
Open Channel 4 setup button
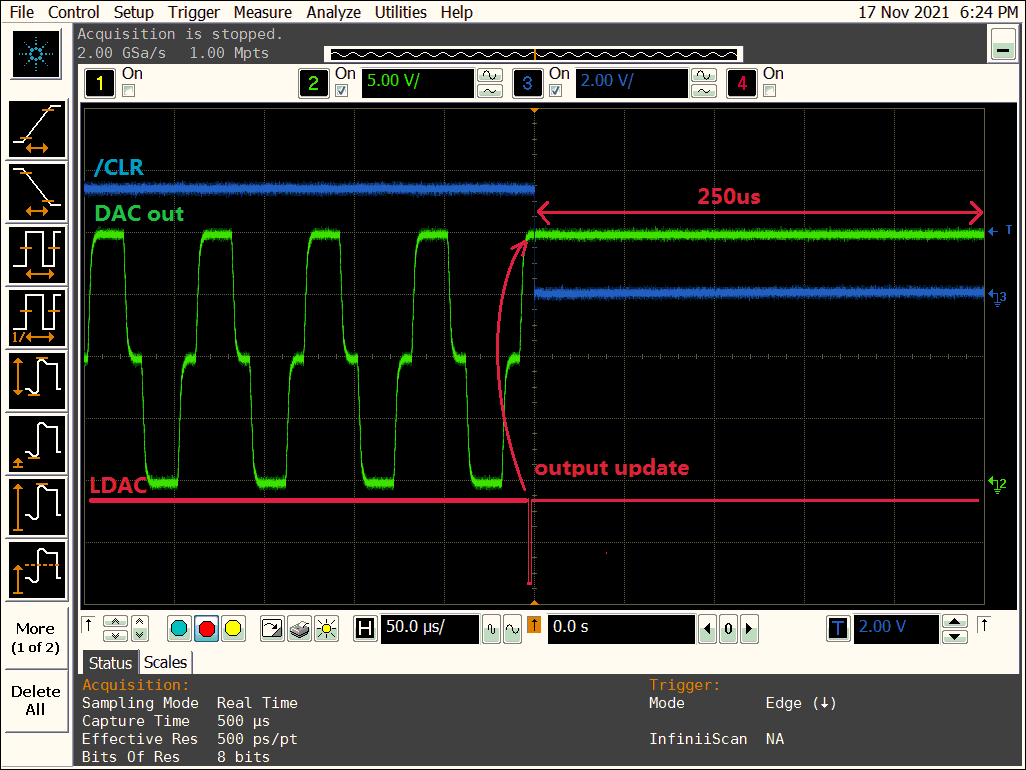[741, 83]
